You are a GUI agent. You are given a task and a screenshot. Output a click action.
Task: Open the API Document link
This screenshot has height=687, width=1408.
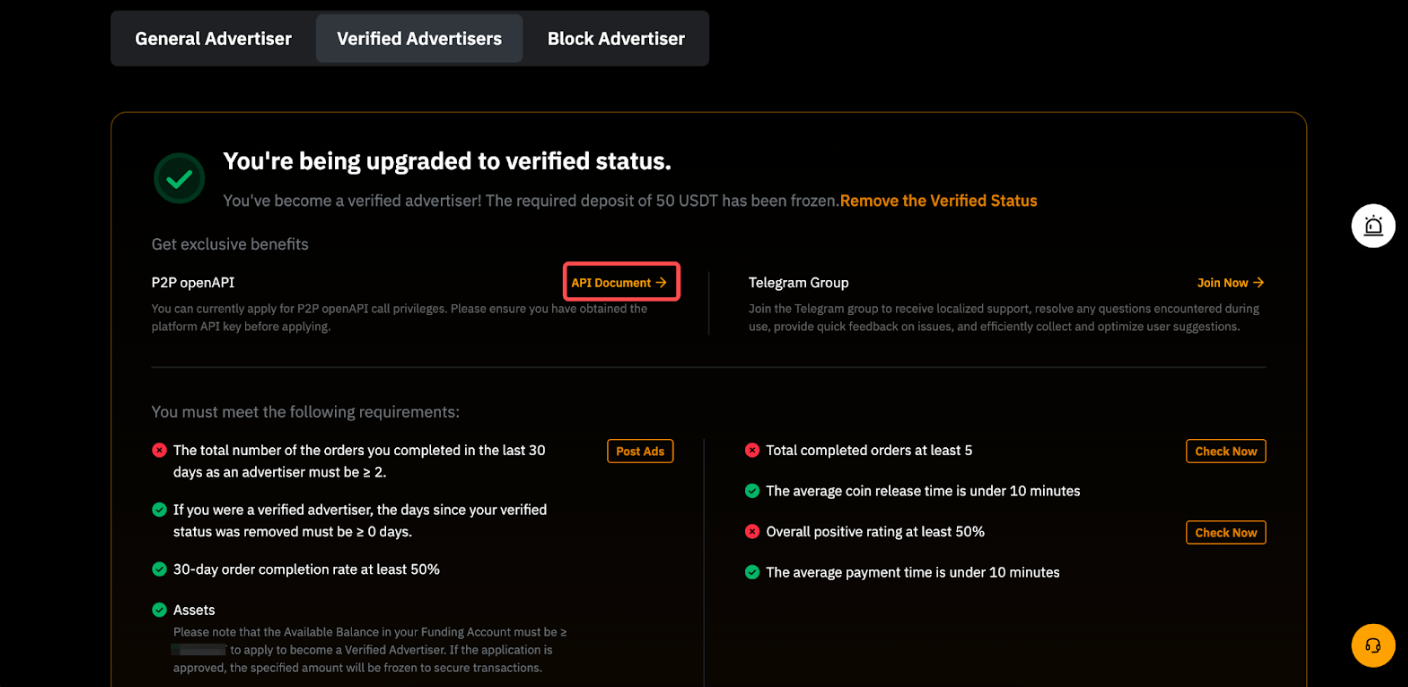(620, 283)
